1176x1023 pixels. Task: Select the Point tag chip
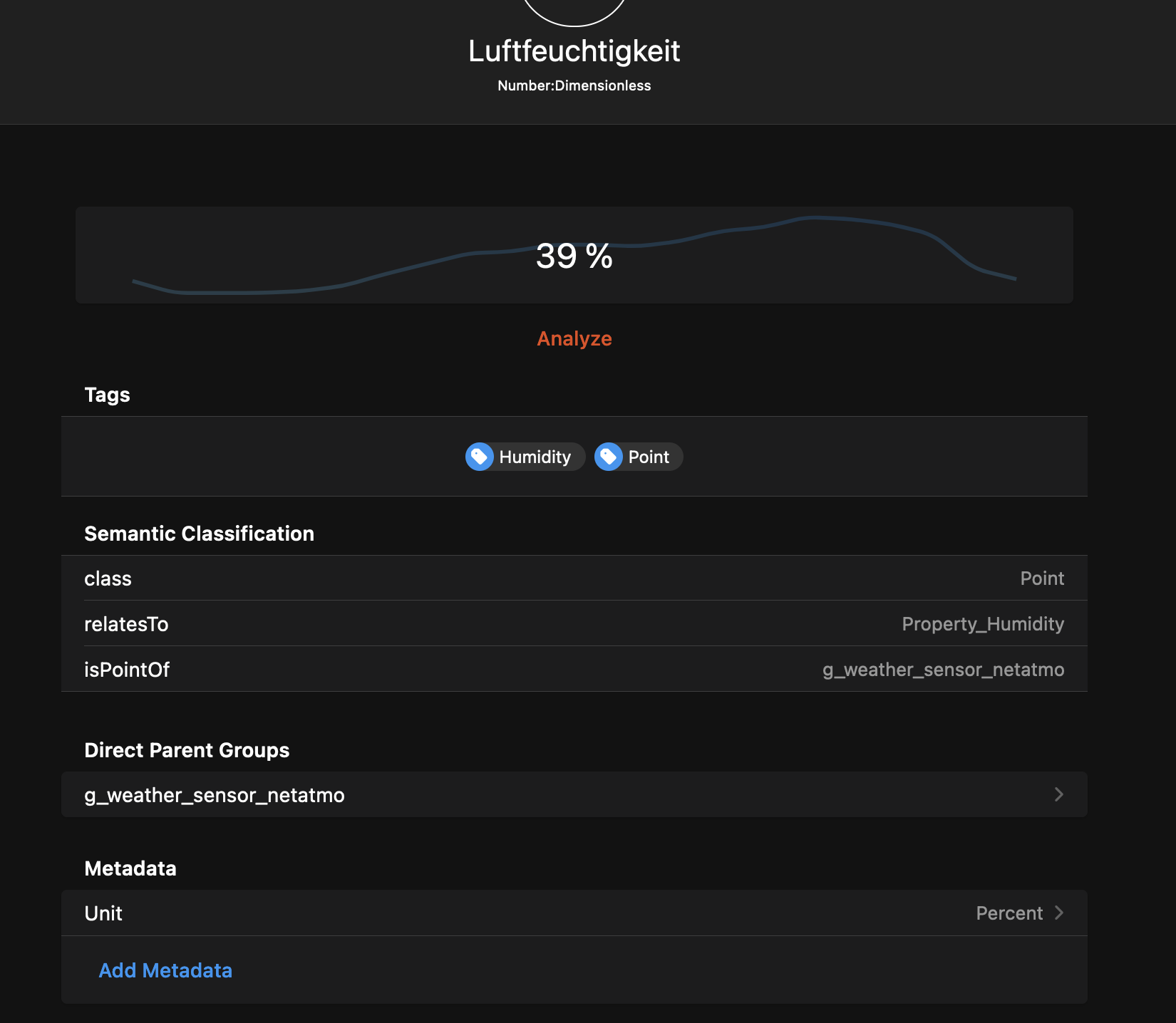638,457
